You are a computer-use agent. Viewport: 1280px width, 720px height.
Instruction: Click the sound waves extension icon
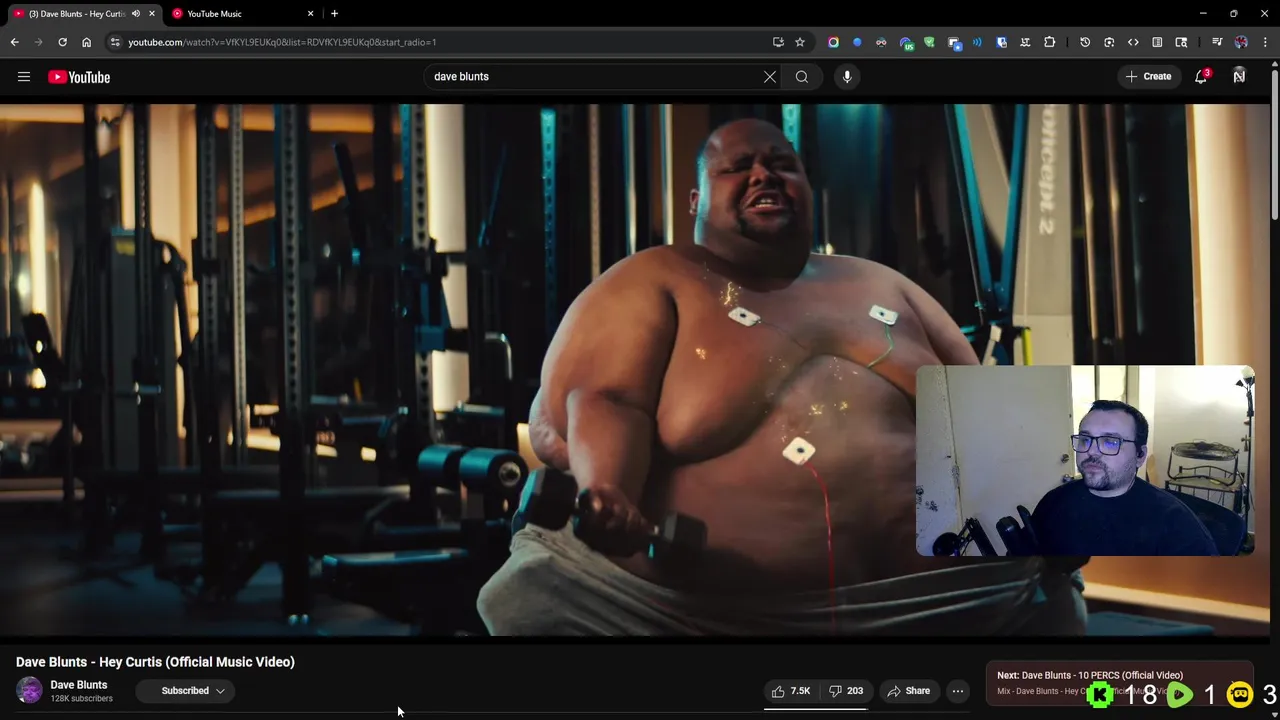point(977,42)
